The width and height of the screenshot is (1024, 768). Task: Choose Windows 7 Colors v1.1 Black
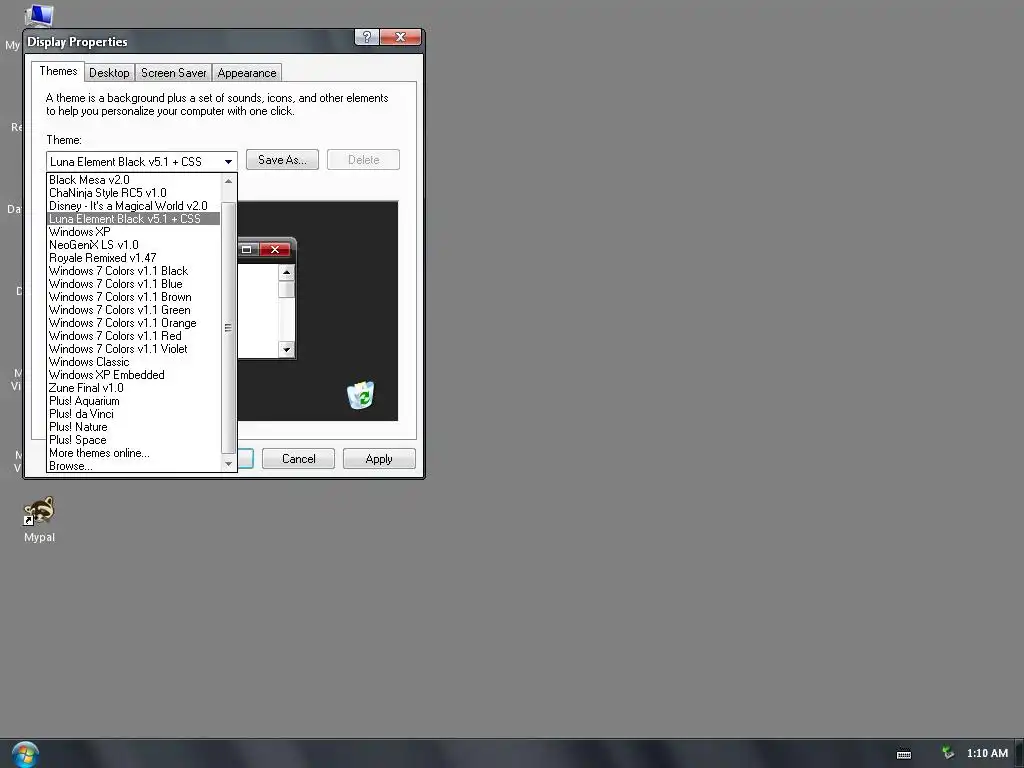click(x=134, y=271)
